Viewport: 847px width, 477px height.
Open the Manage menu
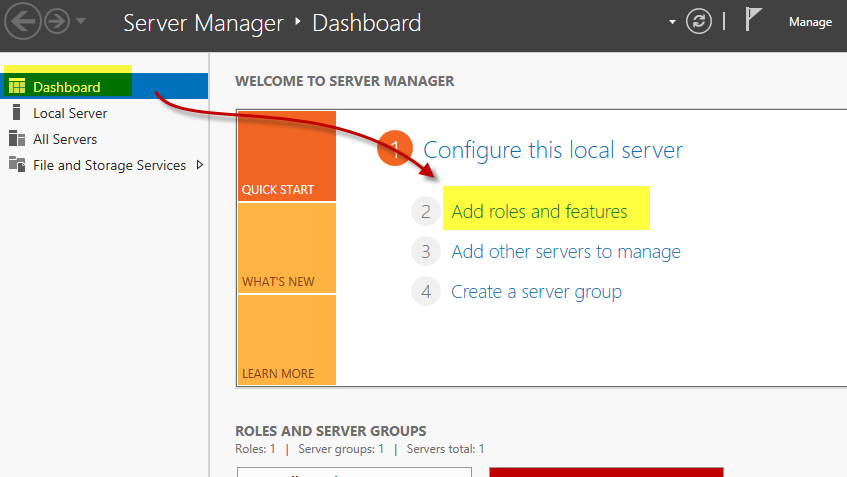810,22
